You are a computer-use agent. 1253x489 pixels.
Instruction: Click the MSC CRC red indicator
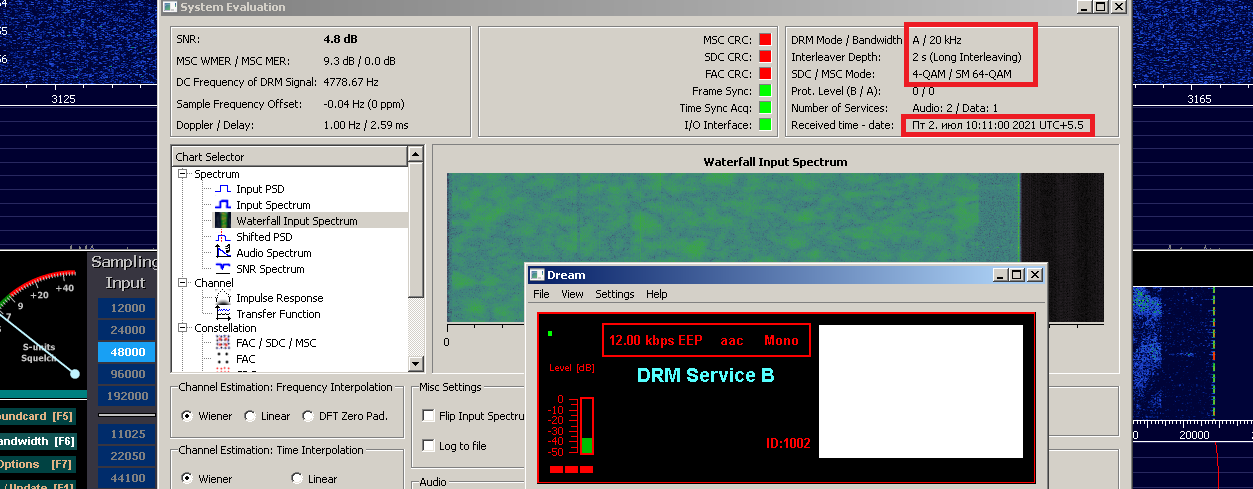click(765, 40)
